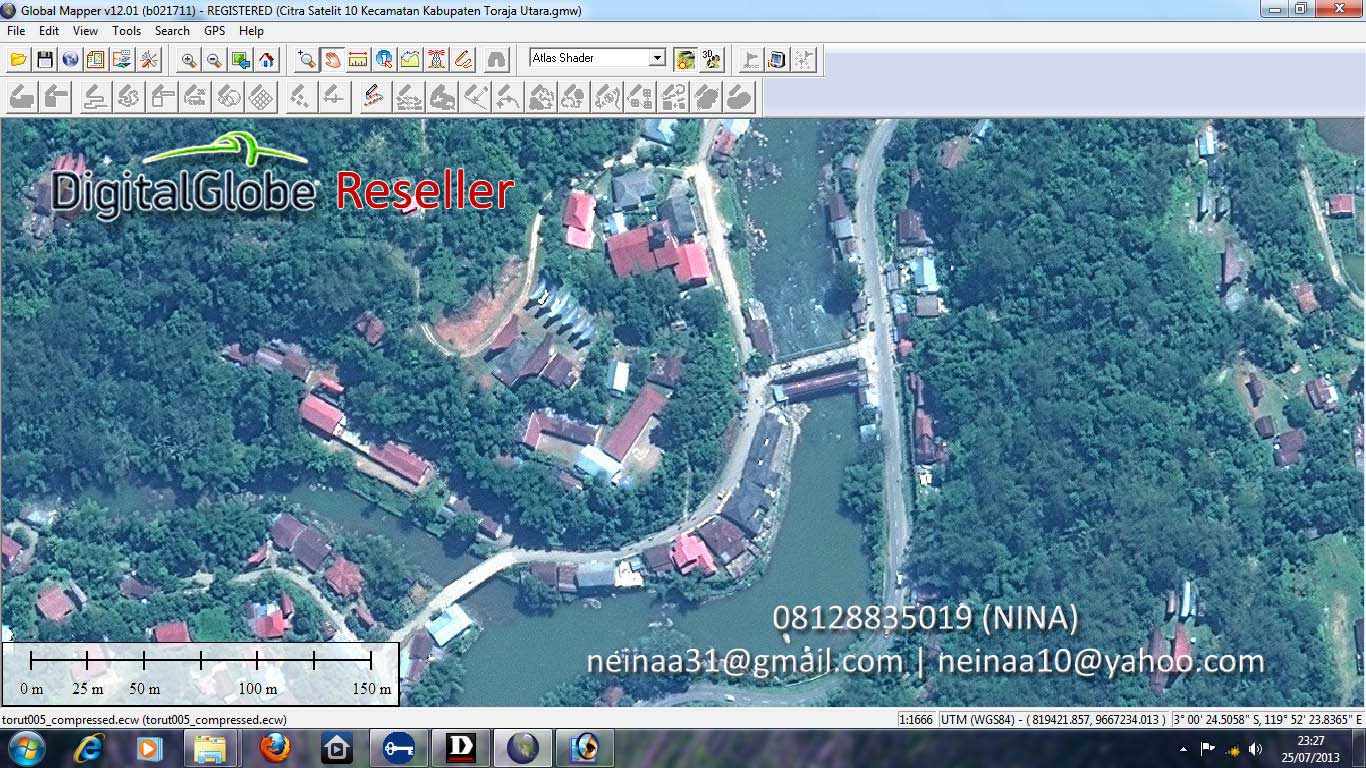Download online imagery with the globe icon

(x=70, y=59)
